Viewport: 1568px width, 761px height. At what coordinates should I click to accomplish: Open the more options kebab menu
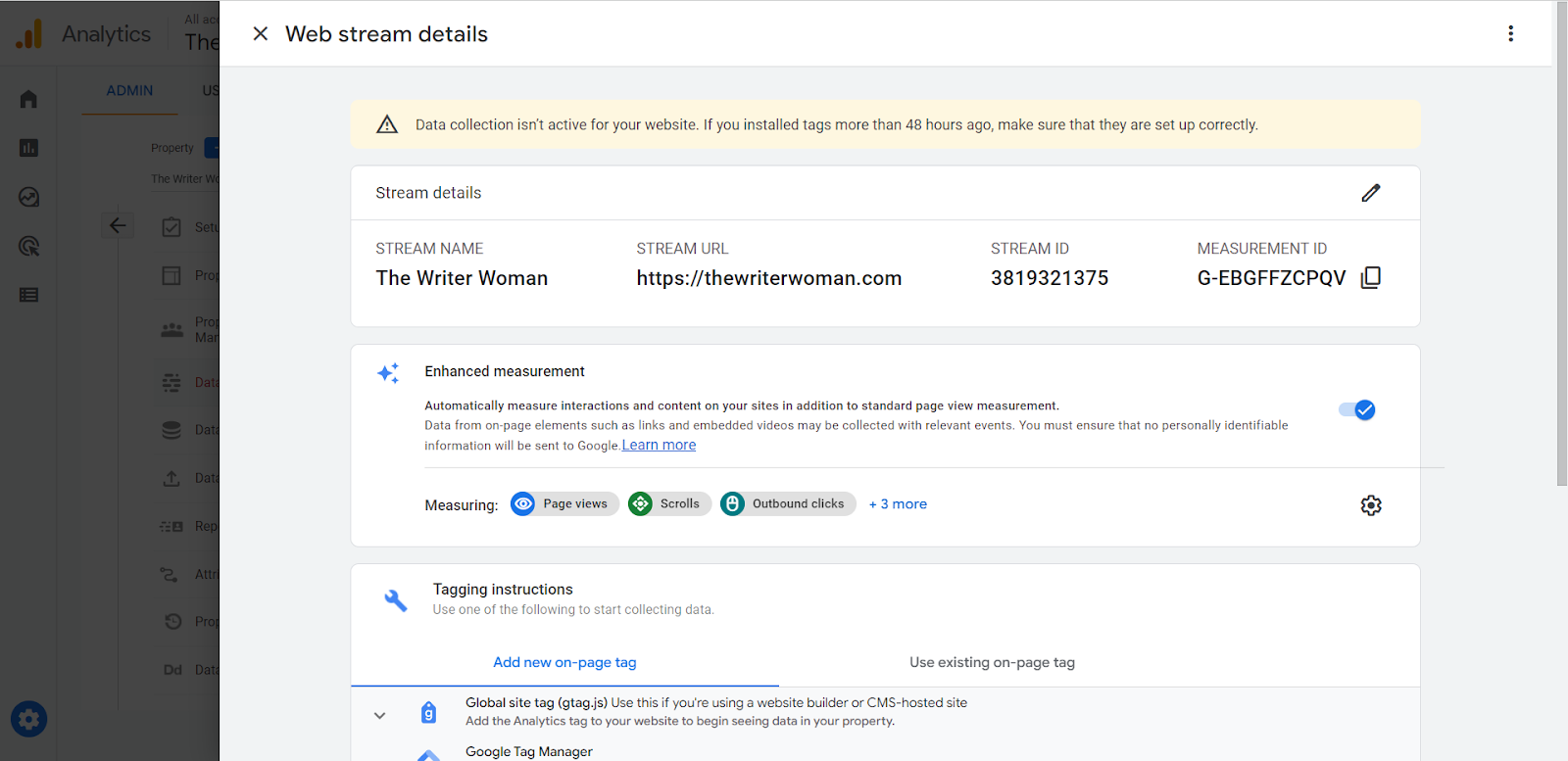click(x=1511, y=34)
